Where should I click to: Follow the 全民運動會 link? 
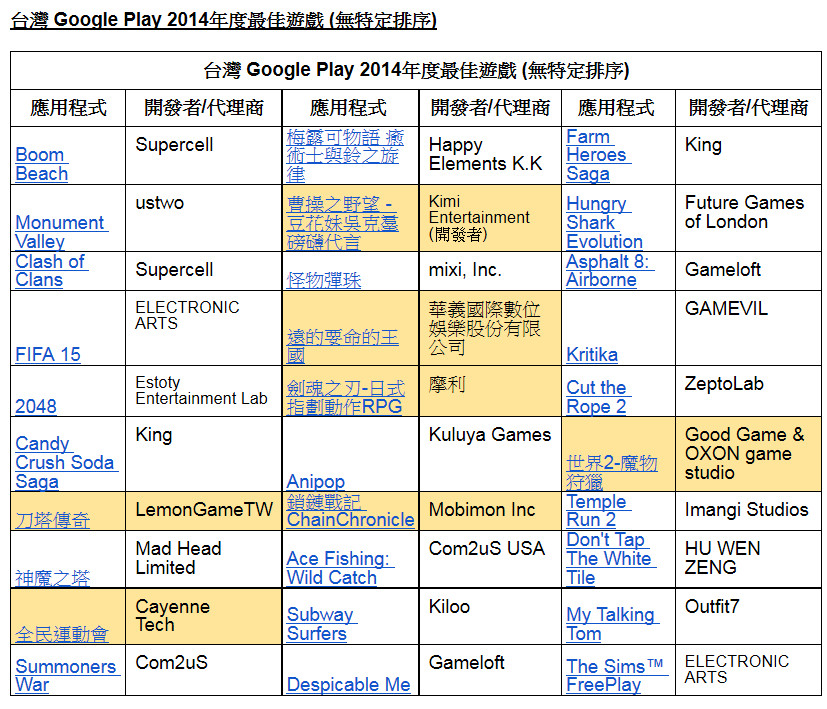pos(62,634)
